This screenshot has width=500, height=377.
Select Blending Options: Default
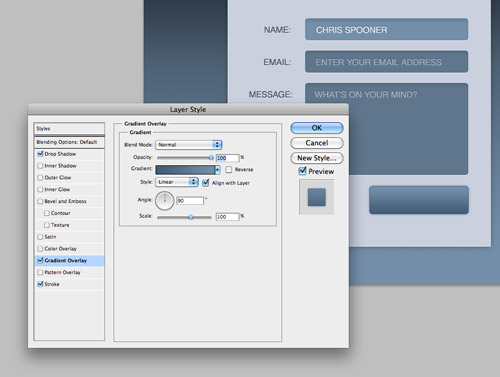click(69, 142)
